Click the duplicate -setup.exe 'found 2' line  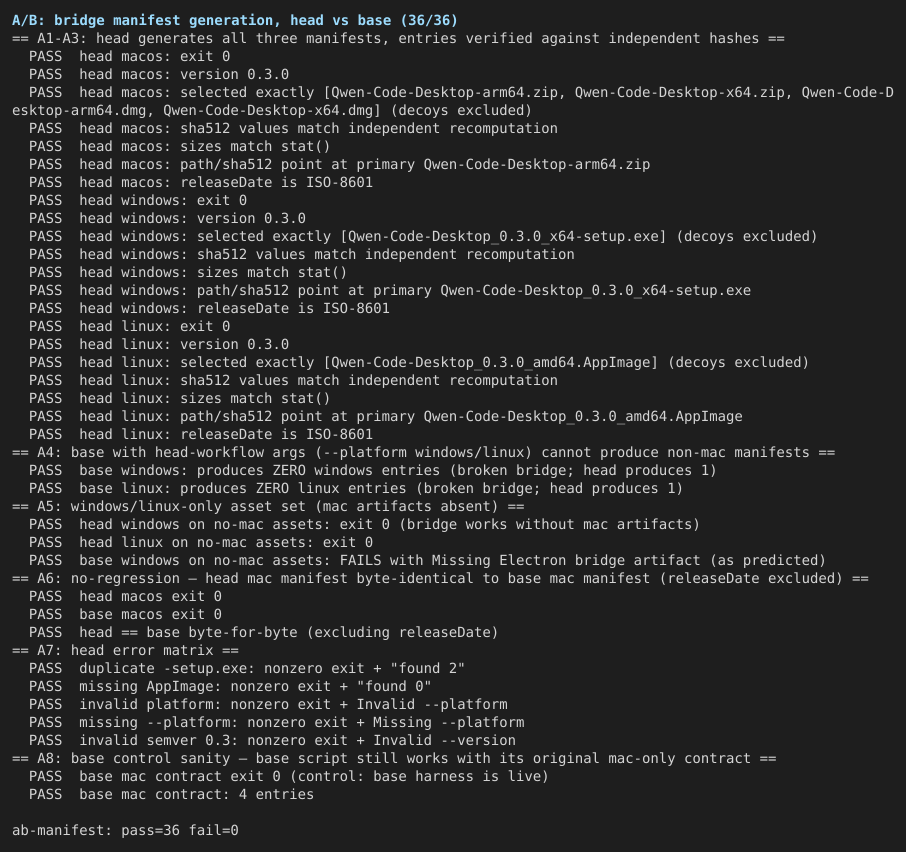[247, 668]
